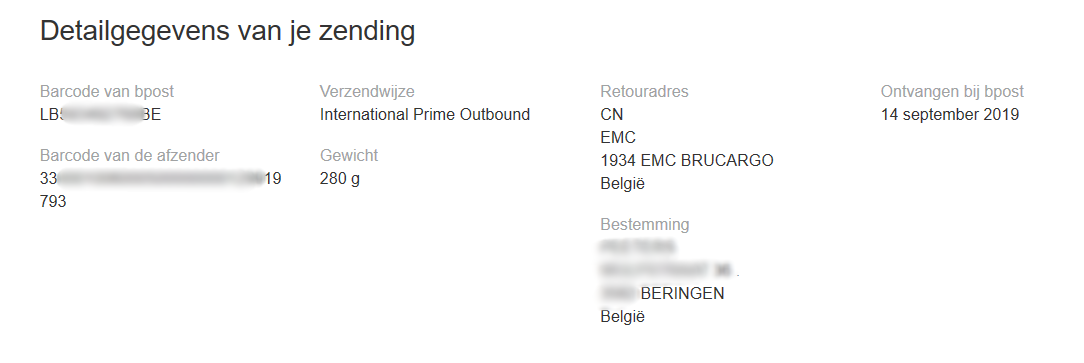Click the 1934 EMC BRUCARGO address line
The width and height of the screenshot is (1084, 363).
pyautogui.click(x=687, y=161)
